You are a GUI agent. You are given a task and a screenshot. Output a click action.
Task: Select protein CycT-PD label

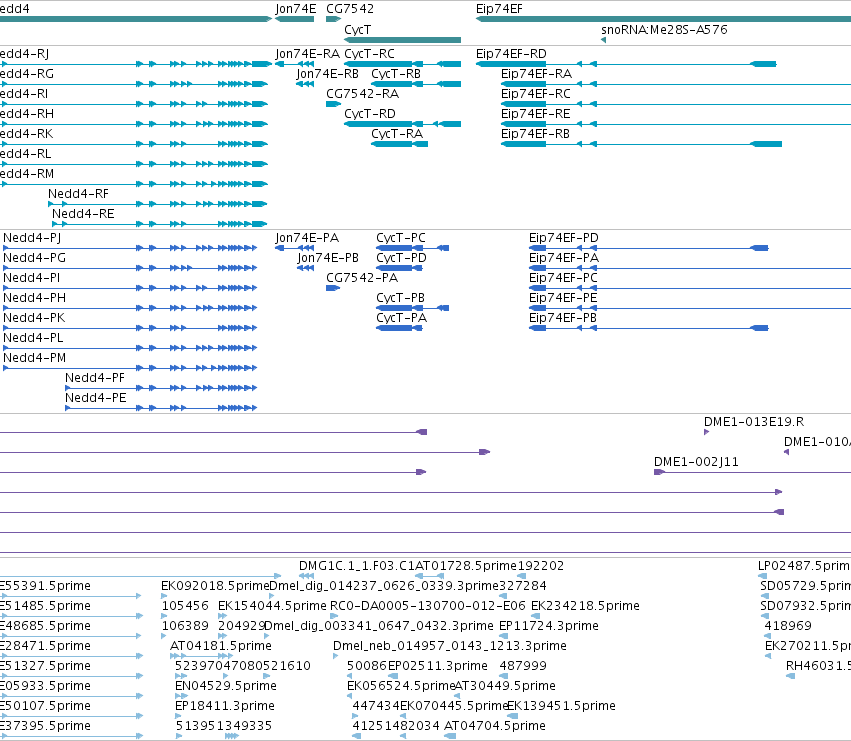pos(402,258)
